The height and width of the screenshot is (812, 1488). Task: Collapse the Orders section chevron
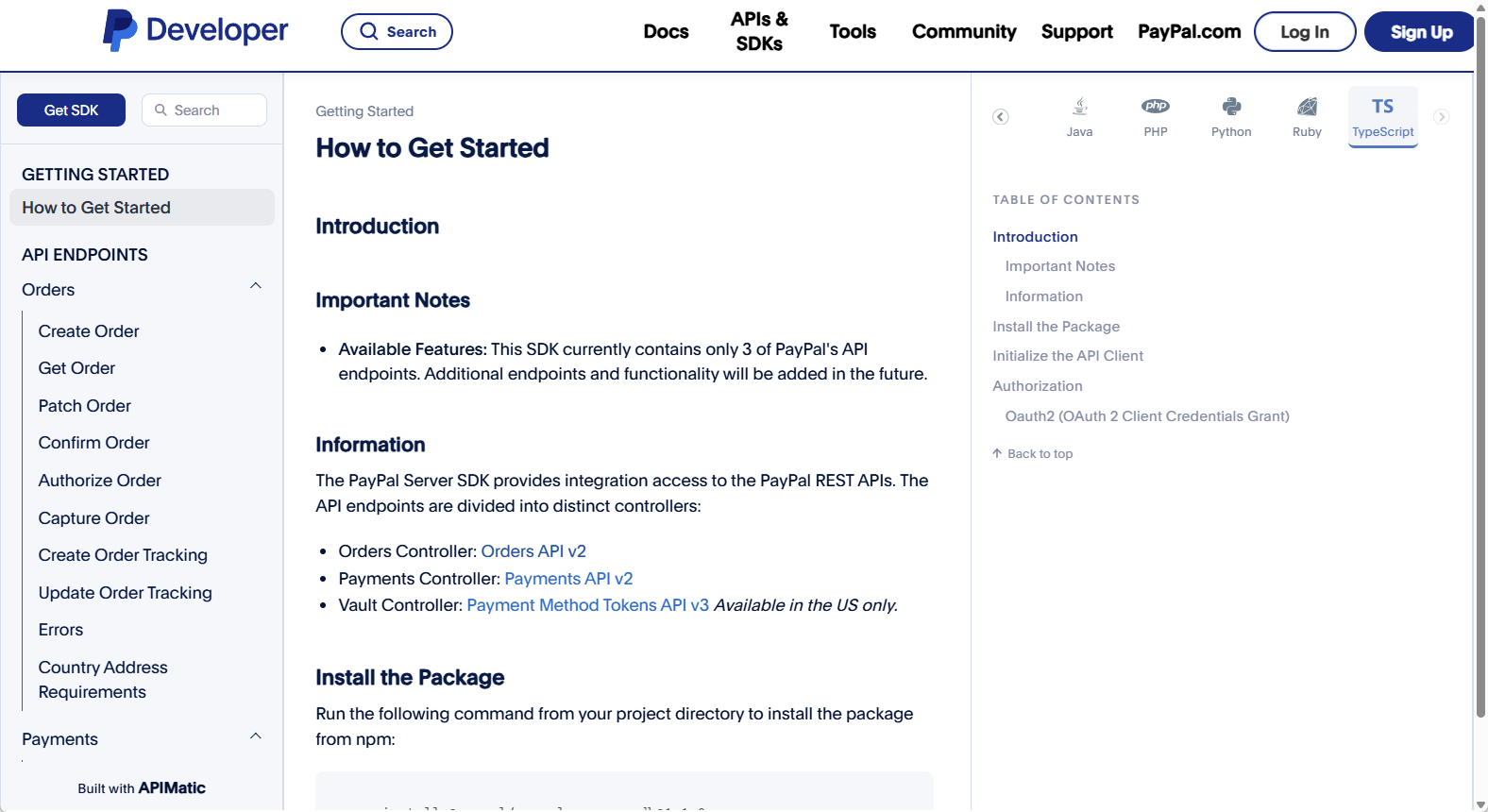[255, 286]
